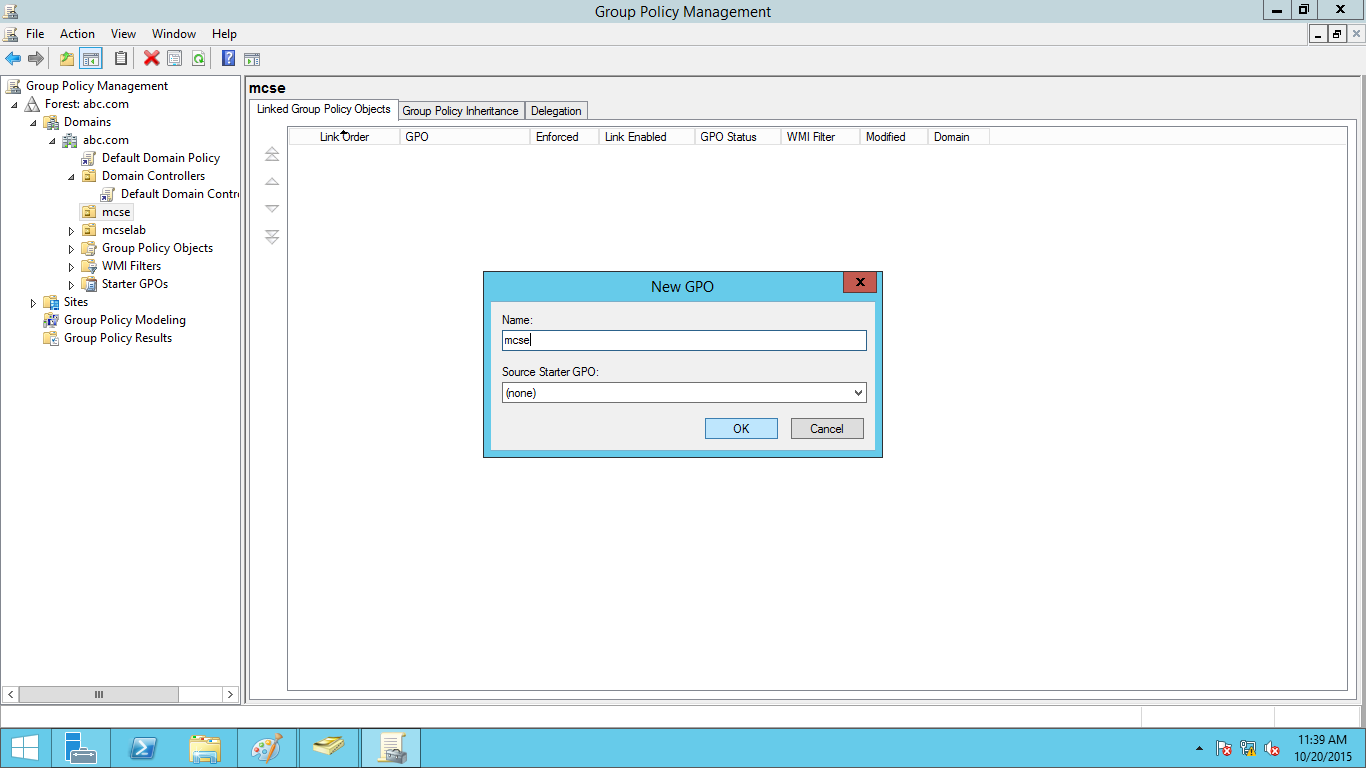Open the Action menu
This screenshot has width=1366, height=768.
click(x=77, y=34)
